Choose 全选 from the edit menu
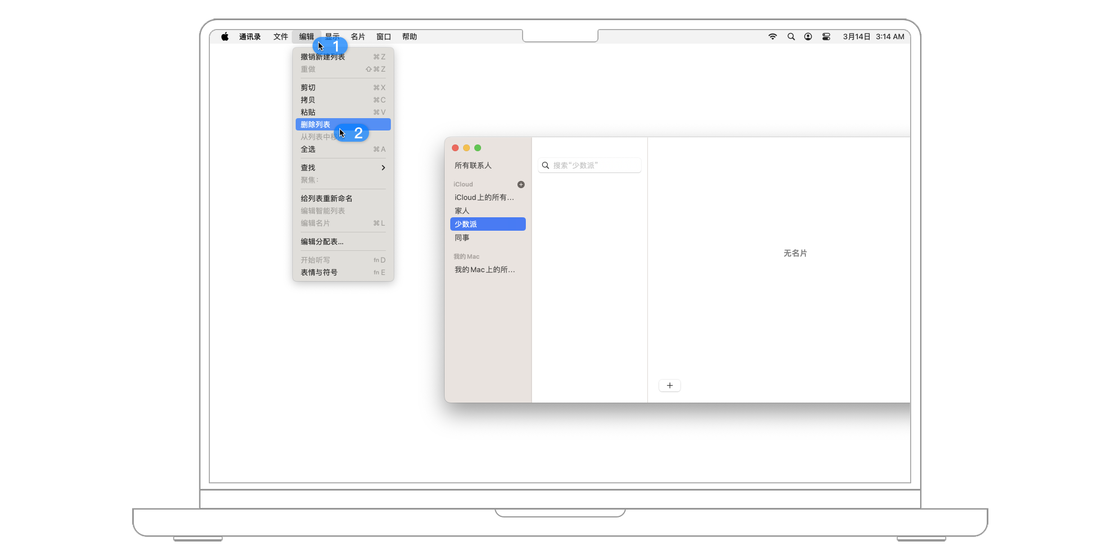Screen dimensions: 1120x560 pyautogui.click(x=343, y=149)
